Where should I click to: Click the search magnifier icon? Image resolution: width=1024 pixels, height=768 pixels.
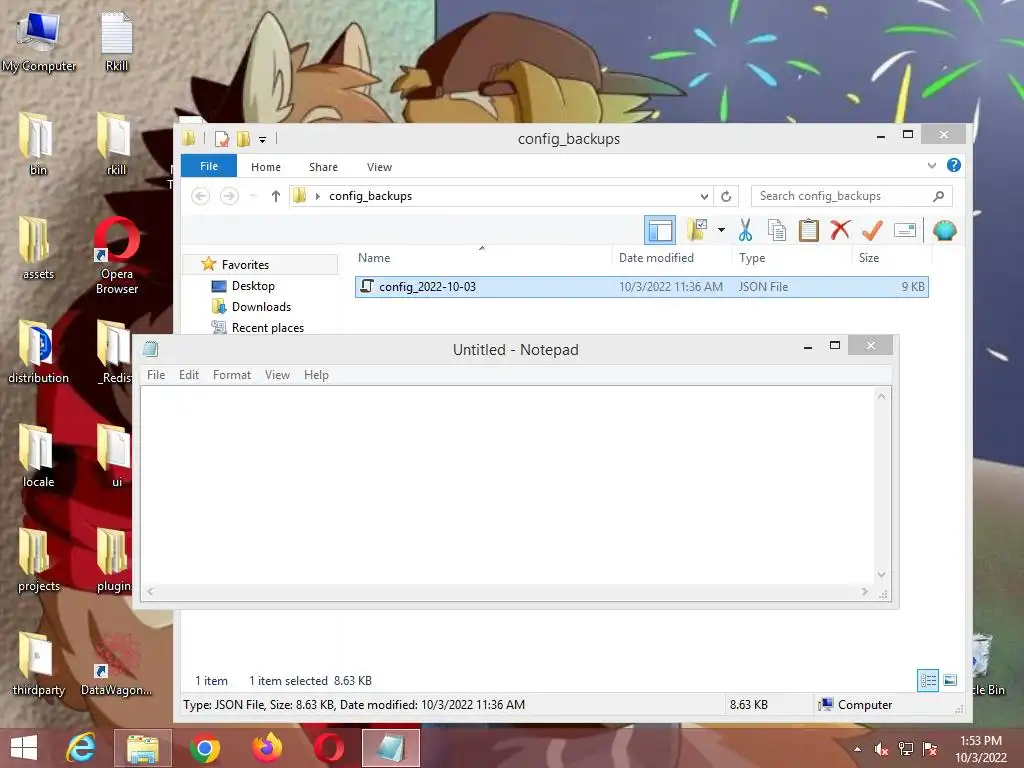(x=938, y=196)
